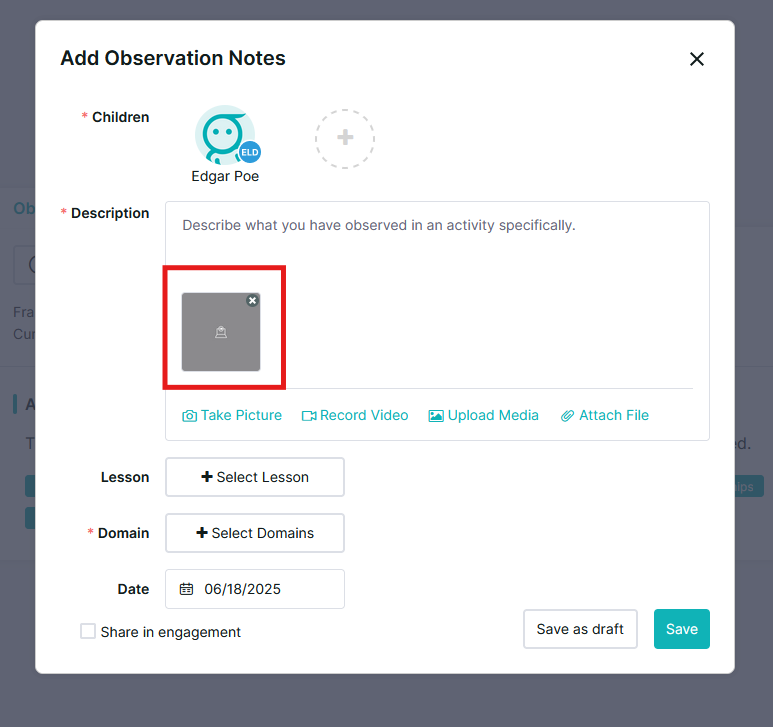Viewport: 773px width, 727px height.
Task: Open Select Domains
Action: click(x=255, y=533)
